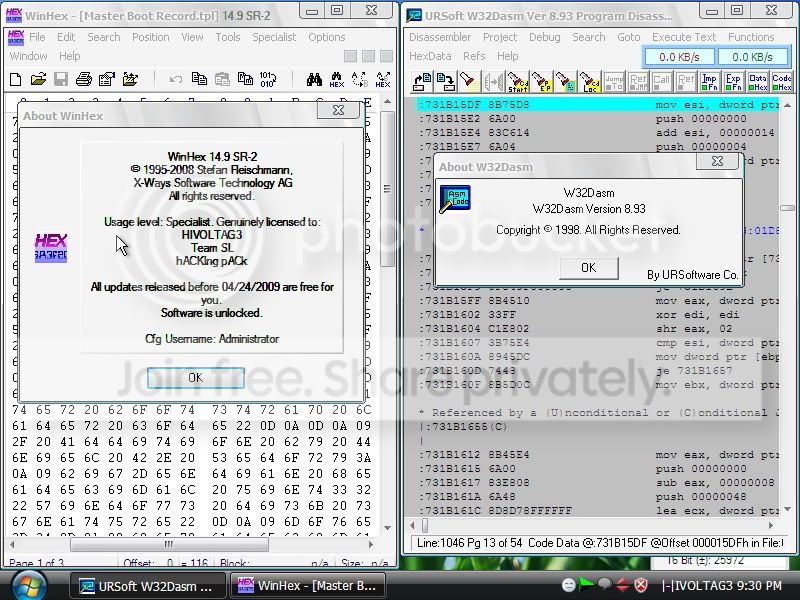Click the Find Text binoculars icon

click(x=314, y=79)
